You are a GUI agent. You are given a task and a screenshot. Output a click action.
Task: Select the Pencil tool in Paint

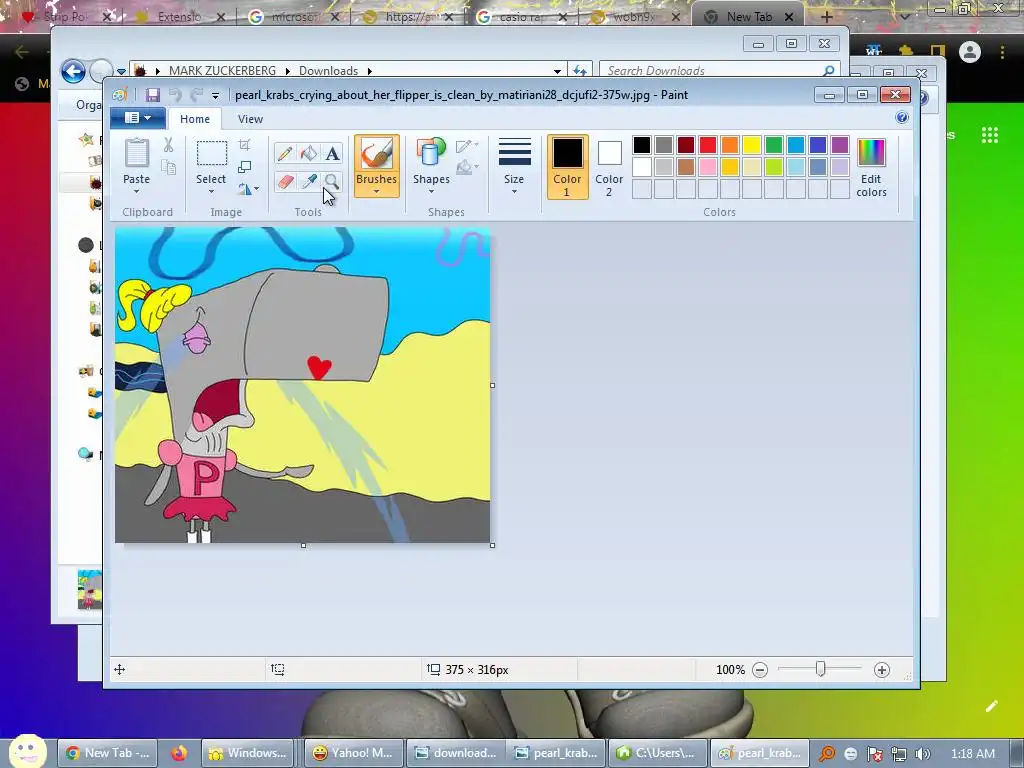coord(285,153)
